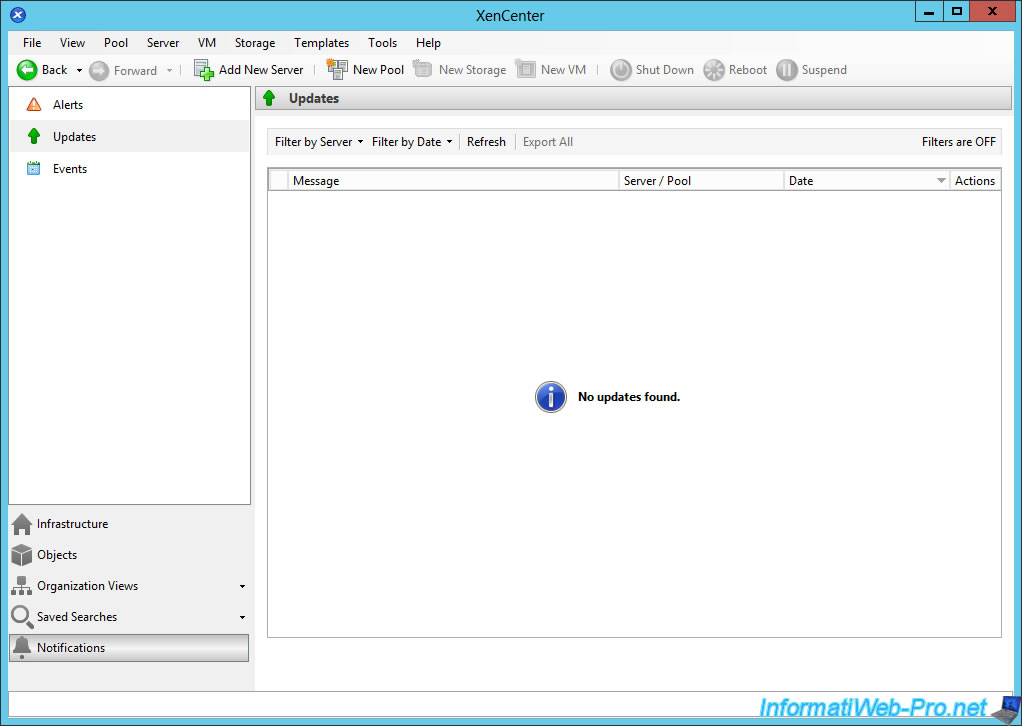Click the New Storage toolbar icon
Image resolution: width=1022 pixels, height=726 pixels.
point(422,69)
